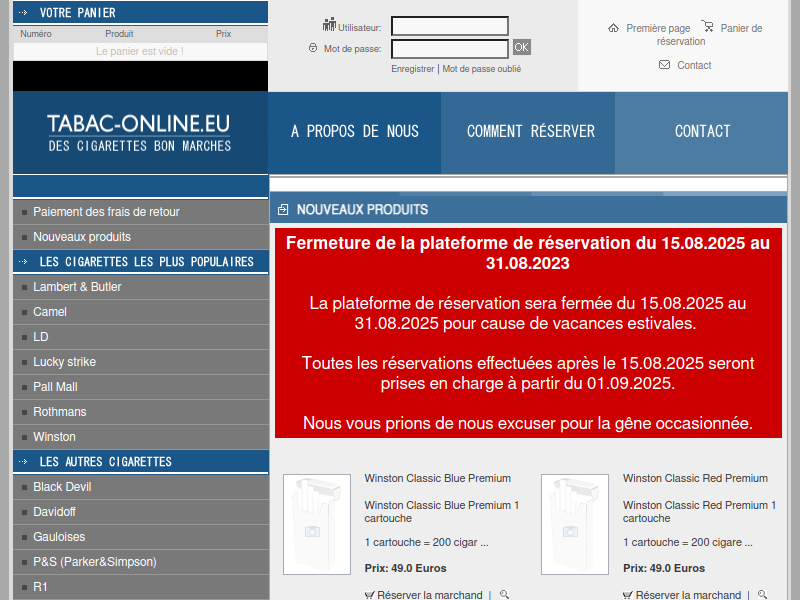The image size is (800, 600).
Task: Click the Fermeture de la plateforme heading
Action: click(528, 253)
